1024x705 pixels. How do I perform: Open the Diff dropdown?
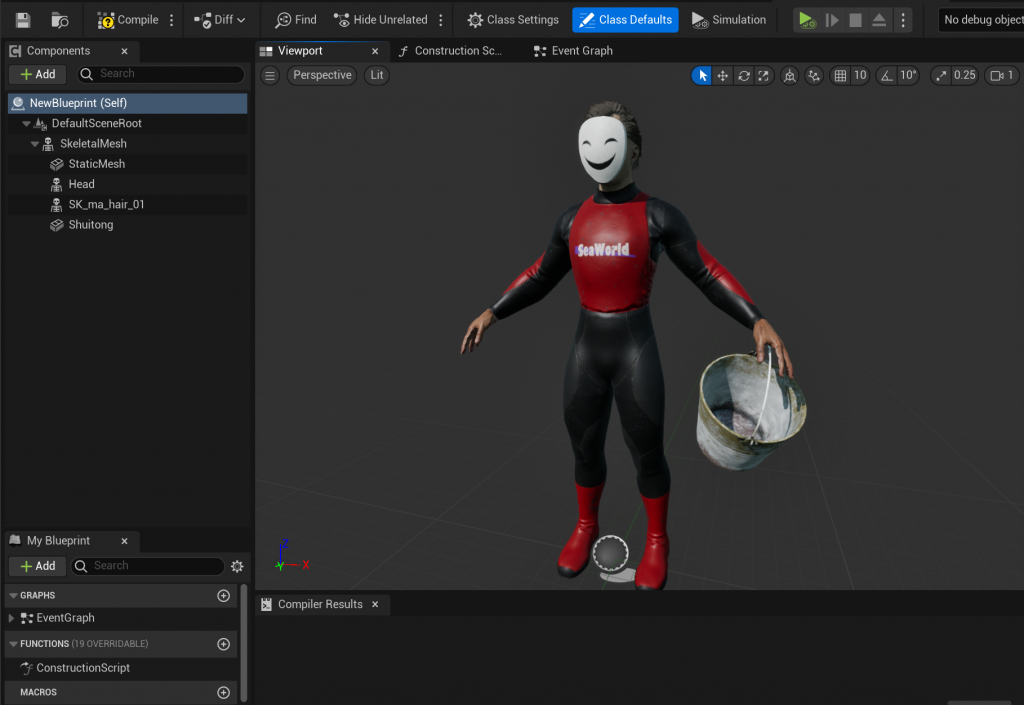pos(219,20)
